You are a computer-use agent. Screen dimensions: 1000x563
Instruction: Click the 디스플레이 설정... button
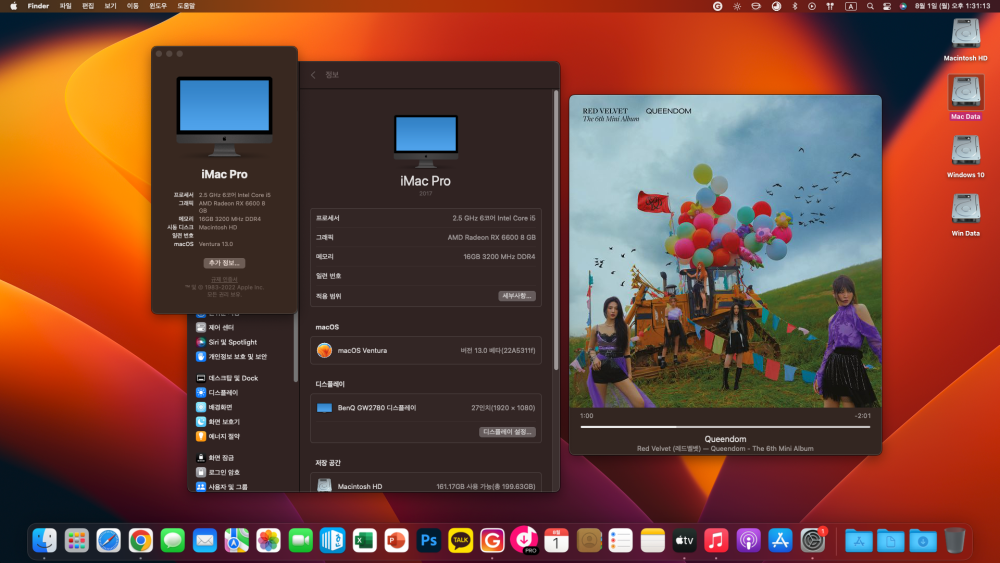pos(507,432)
